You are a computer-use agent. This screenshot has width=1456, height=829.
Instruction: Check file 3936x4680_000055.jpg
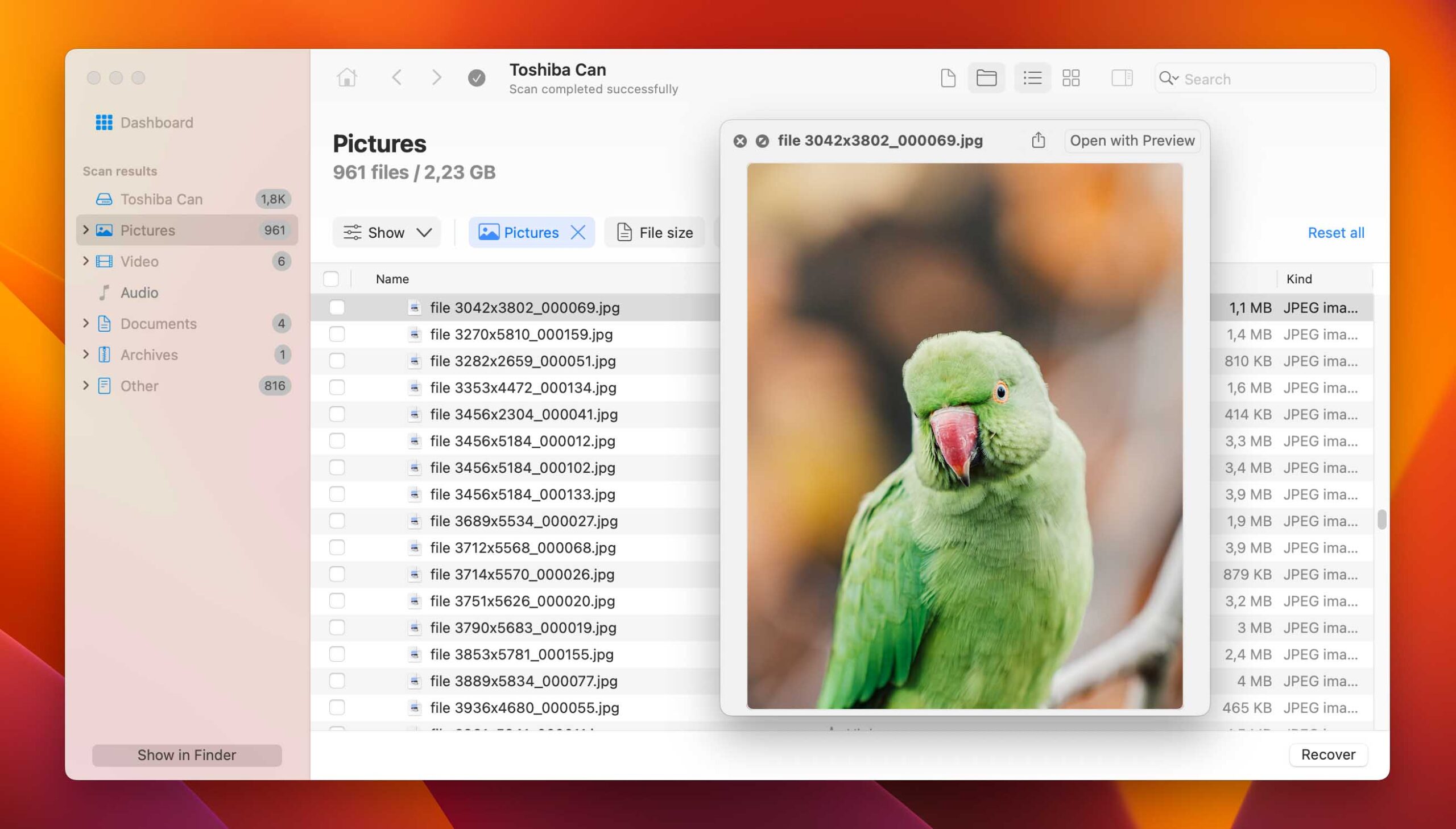337,708
